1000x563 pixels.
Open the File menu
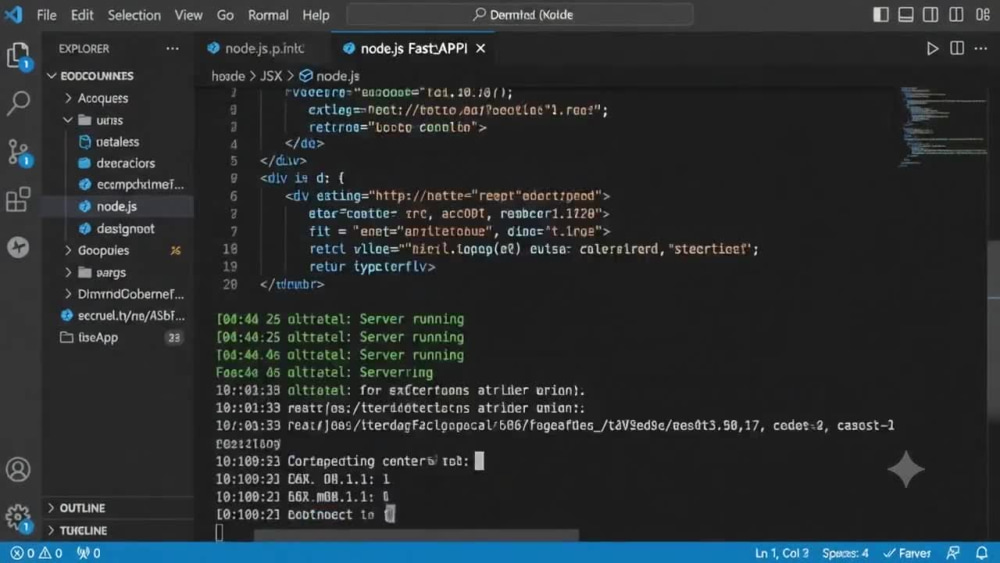[47, 15]
